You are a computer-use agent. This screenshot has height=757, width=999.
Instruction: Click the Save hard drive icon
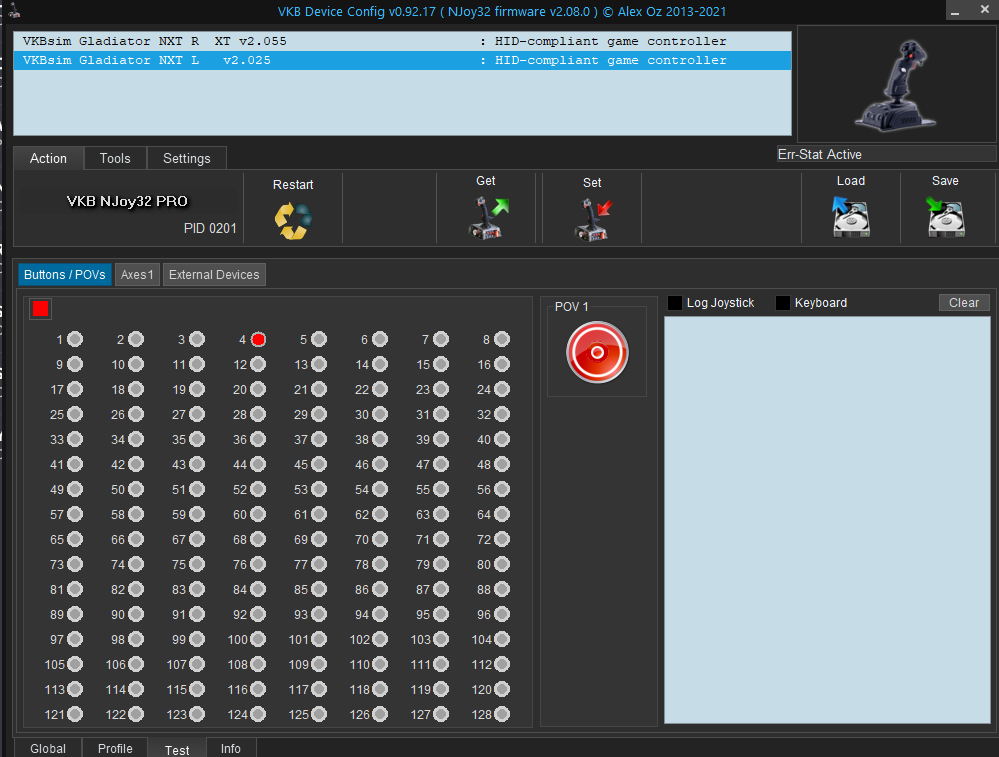(945, 217)
